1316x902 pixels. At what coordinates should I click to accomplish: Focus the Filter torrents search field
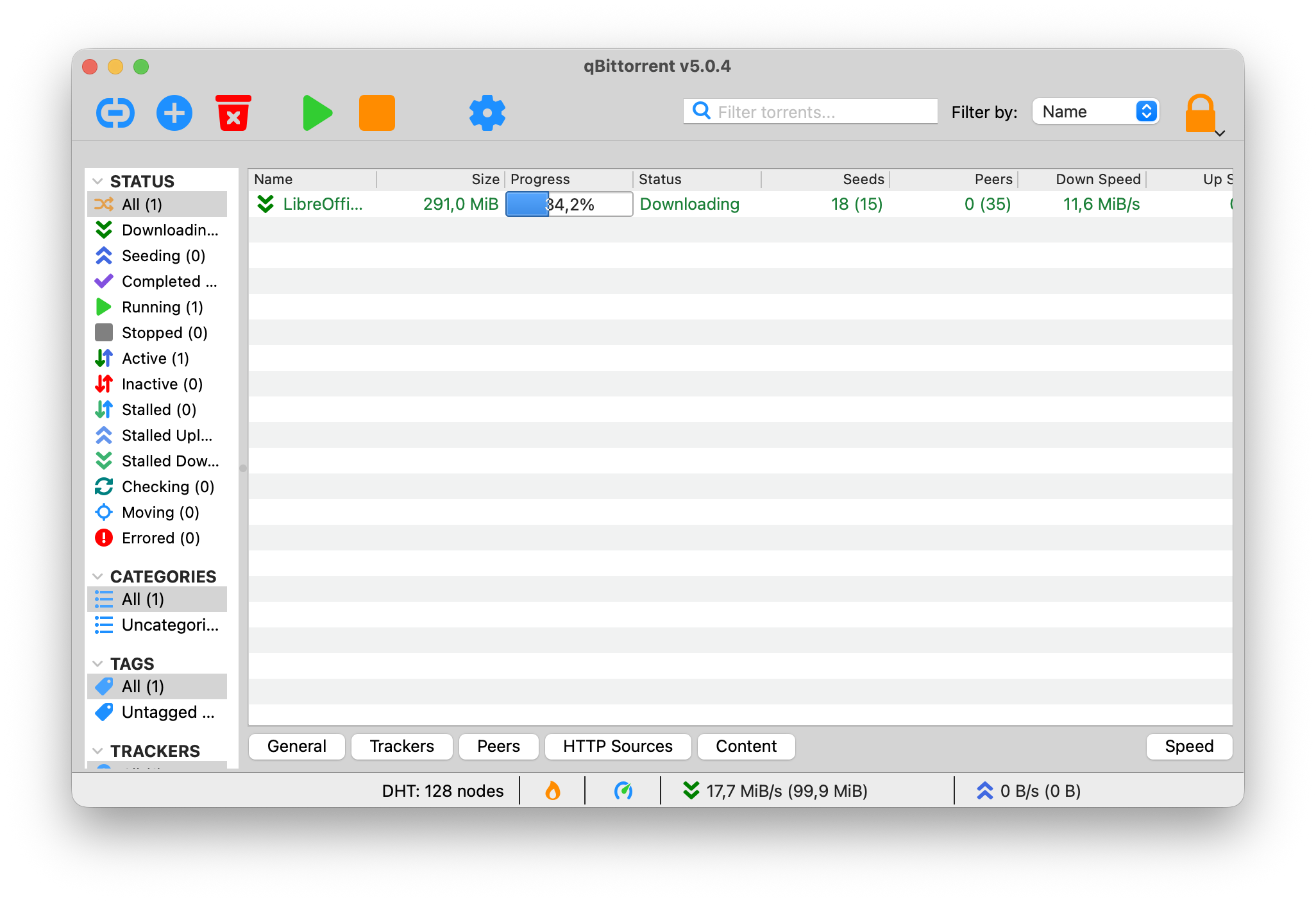811,112
